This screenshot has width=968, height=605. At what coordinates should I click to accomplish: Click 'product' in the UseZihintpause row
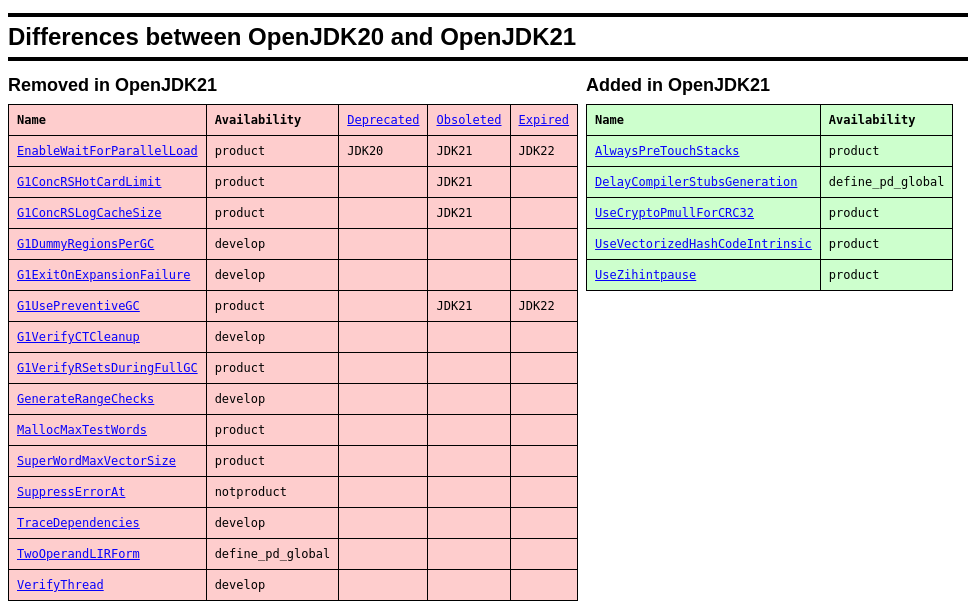pyautogui.click(x=854, y=275)
